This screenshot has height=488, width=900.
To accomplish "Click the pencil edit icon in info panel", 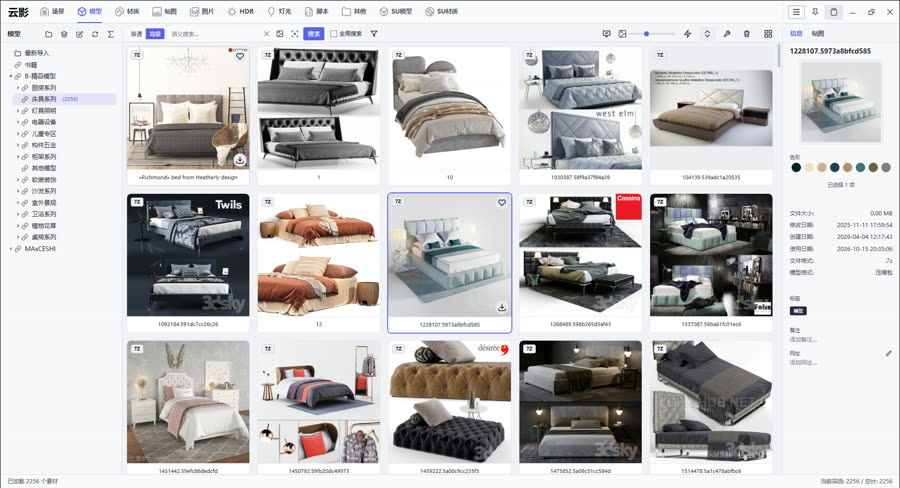I will (888, 354).
